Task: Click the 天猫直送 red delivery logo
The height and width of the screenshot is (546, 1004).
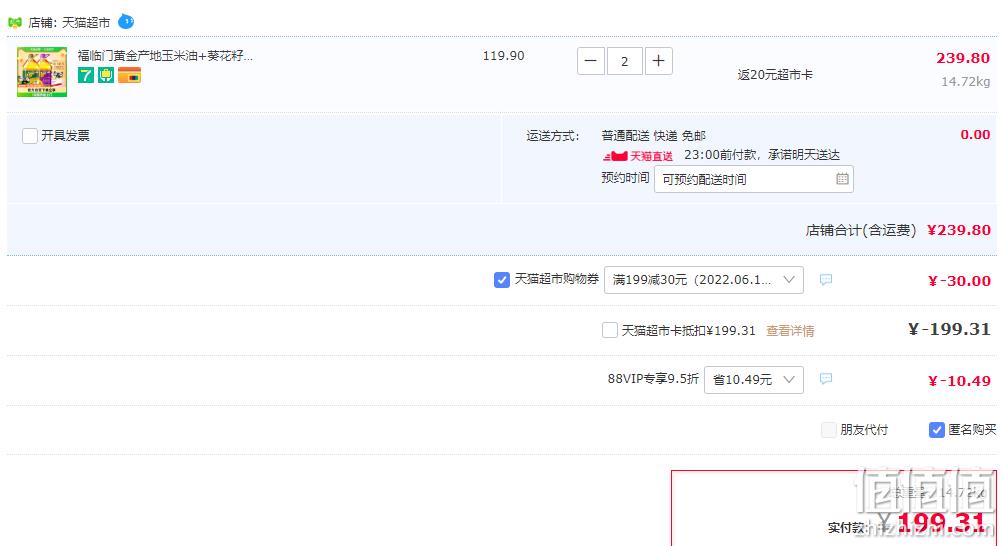Action: (638, 156)
